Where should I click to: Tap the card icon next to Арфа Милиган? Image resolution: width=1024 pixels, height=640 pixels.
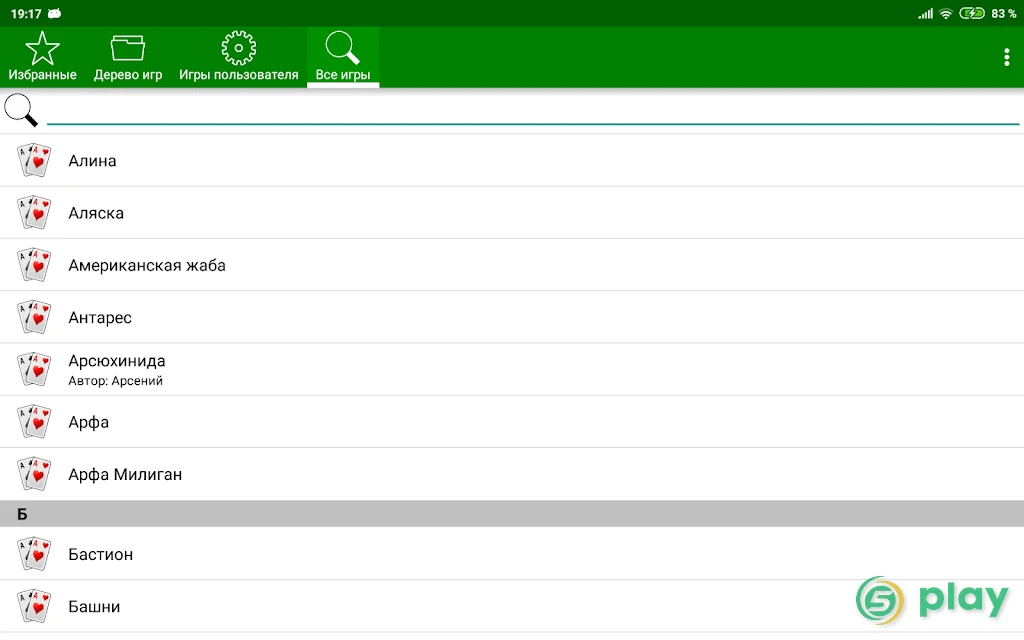(x=34, y=474)
